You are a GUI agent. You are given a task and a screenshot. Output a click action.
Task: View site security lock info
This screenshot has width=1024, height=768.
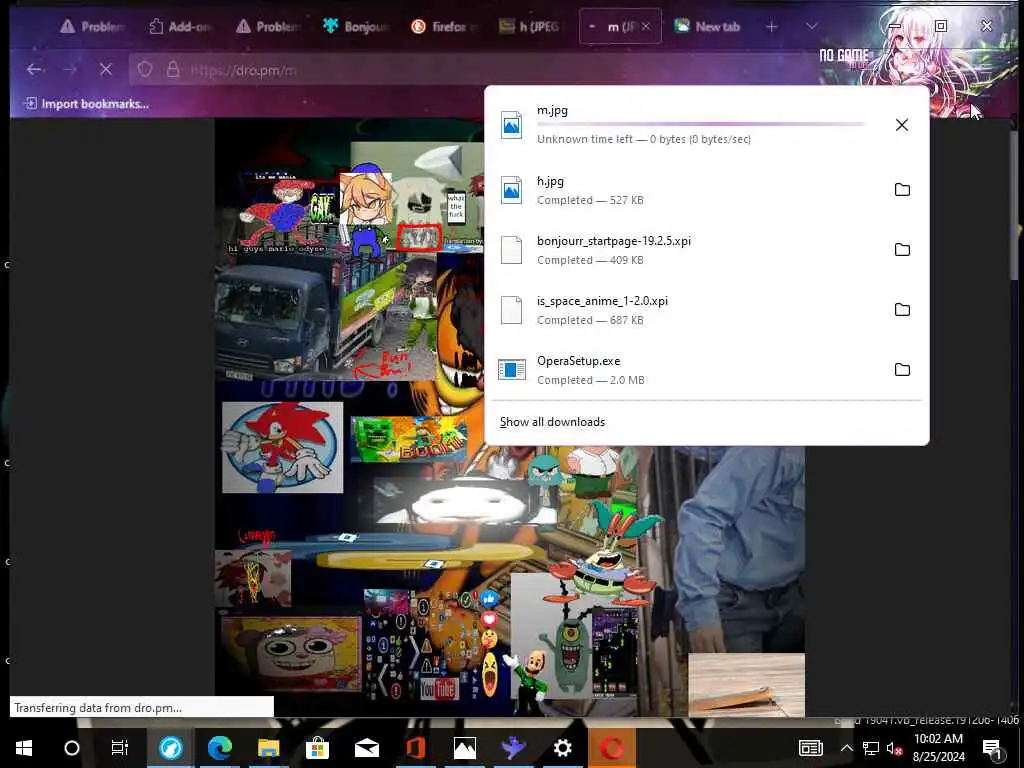tap(173, 69)
